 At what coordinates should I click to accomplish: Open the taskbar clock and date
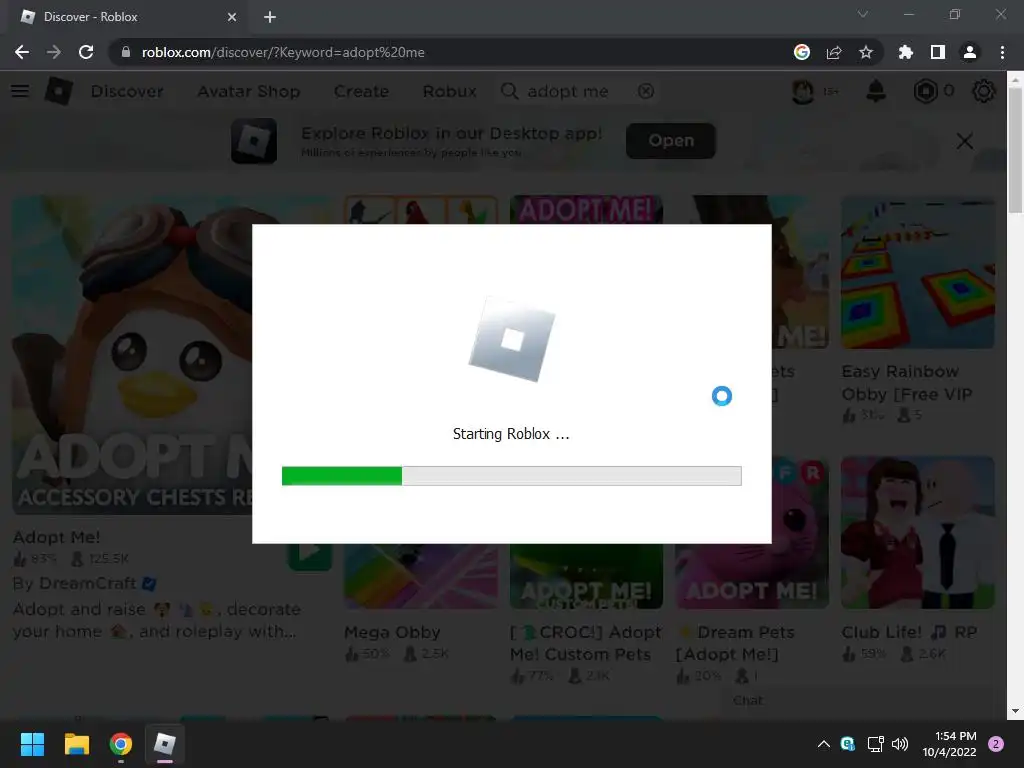point(949,744)
